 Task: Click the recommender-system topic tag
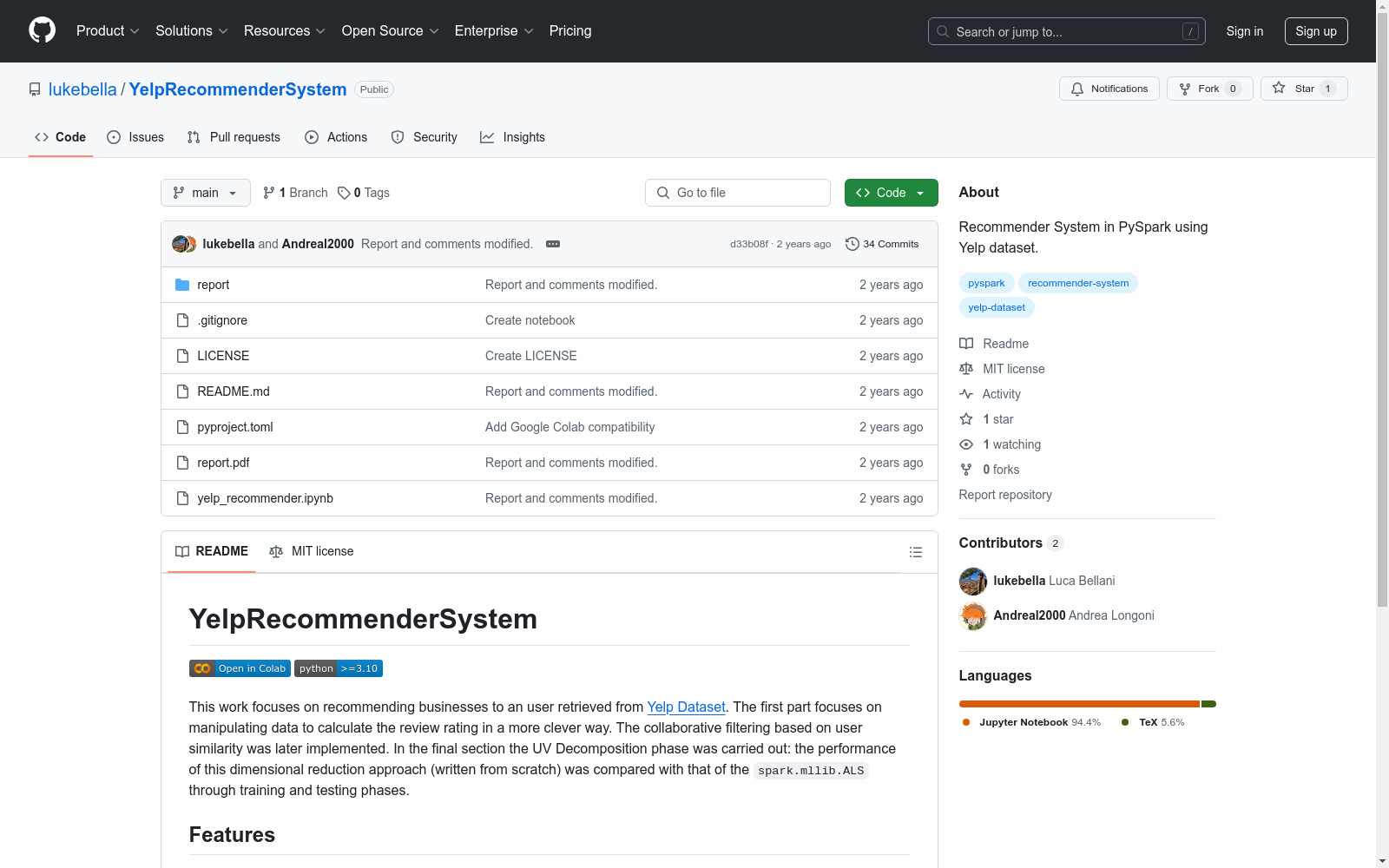point(1078,283)
